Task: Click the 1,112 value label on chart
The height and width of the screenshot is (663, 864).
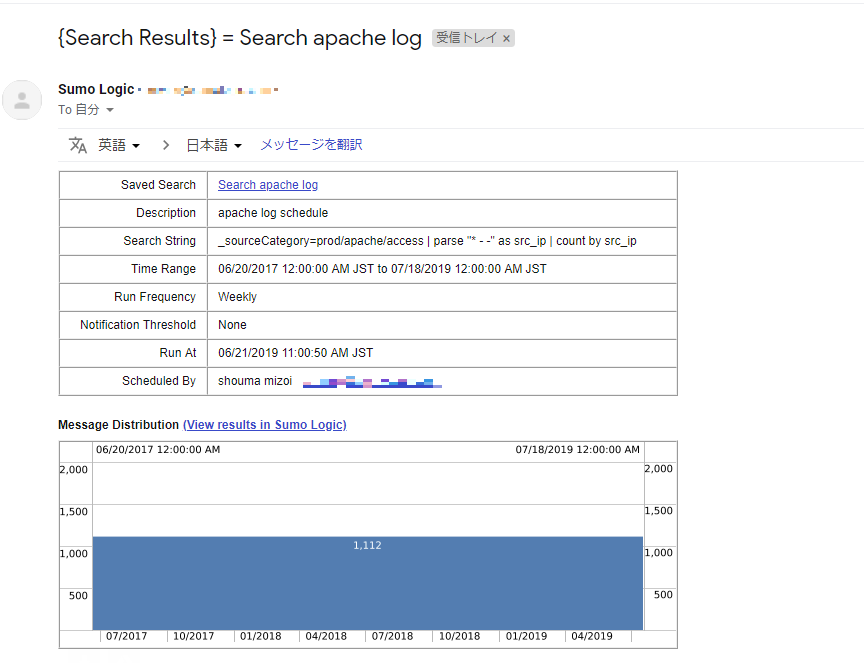Action: point(367,545)
